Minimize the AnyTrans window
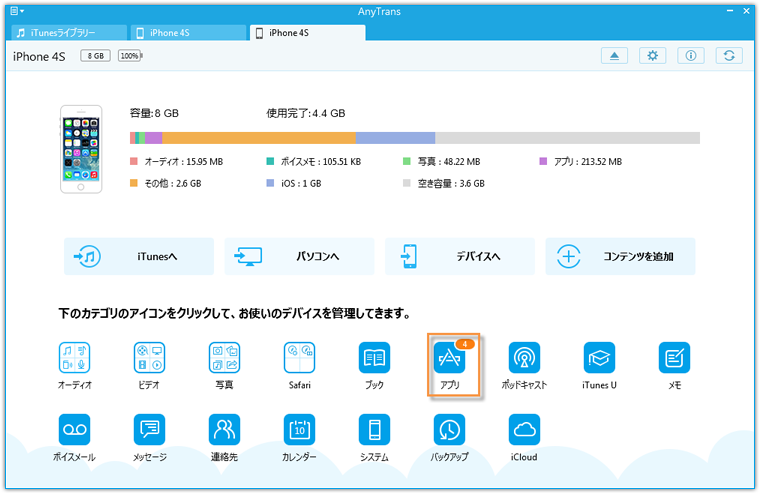This screenshot has height=494, width=760. tap(730, 11)
